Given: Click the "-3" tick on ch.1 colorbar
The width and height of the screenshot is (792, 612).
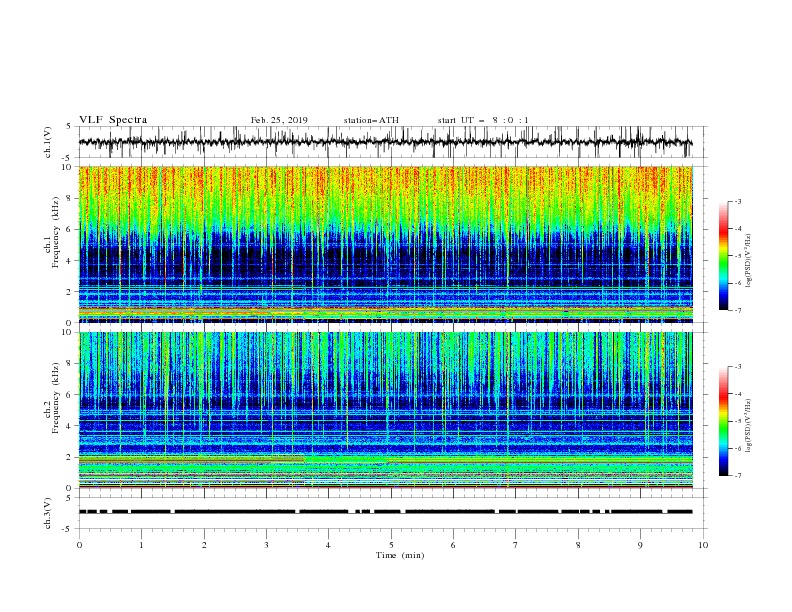Looking at the screenshot, I should 737,201.
